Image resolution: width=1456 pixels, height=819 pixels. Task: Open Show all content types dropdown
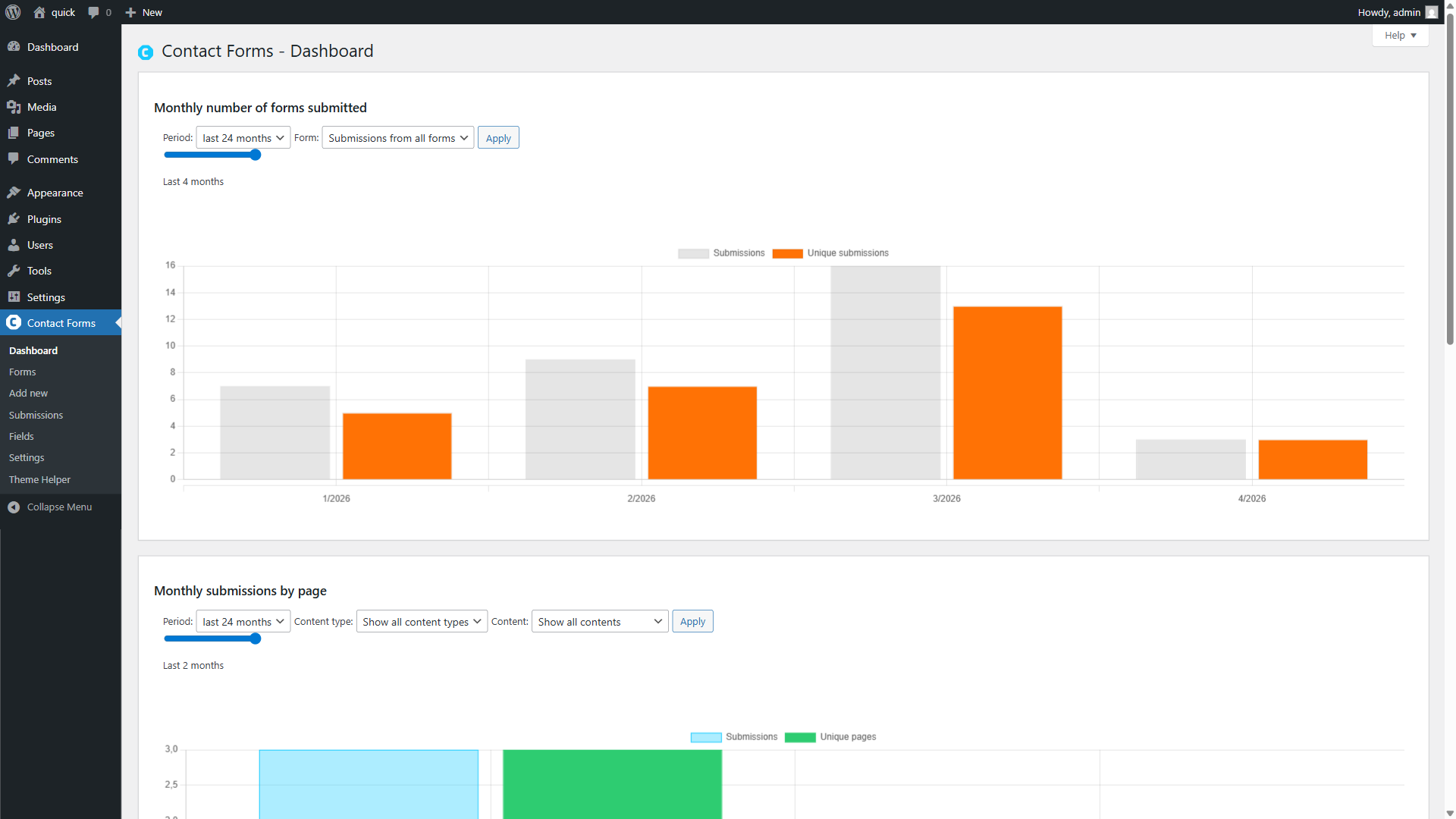pyautogui.click(x=422, y=622)
